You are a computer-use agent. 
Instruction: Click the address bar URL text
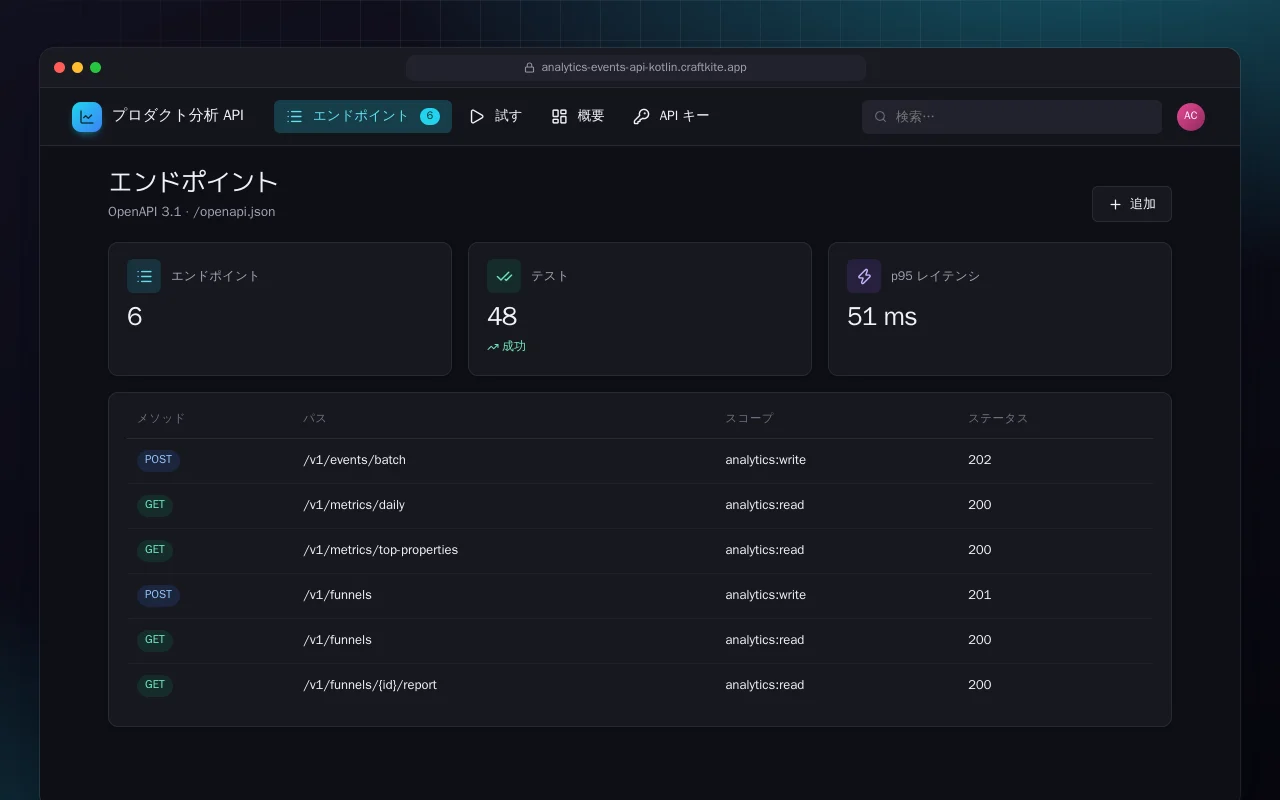644,68
